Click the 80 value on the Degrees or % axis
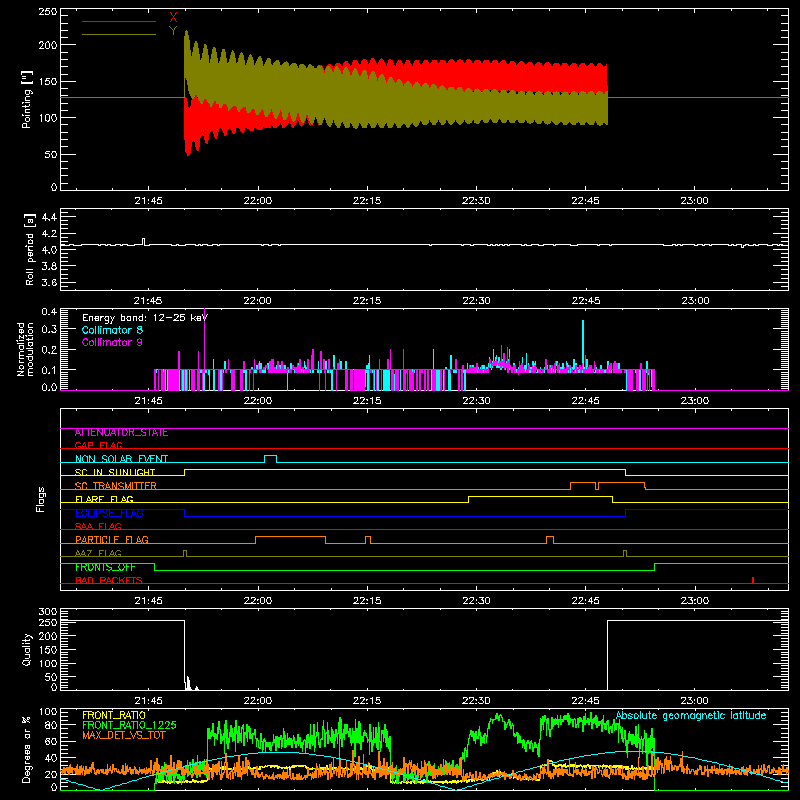800x800 pixels. click(52, 725)
